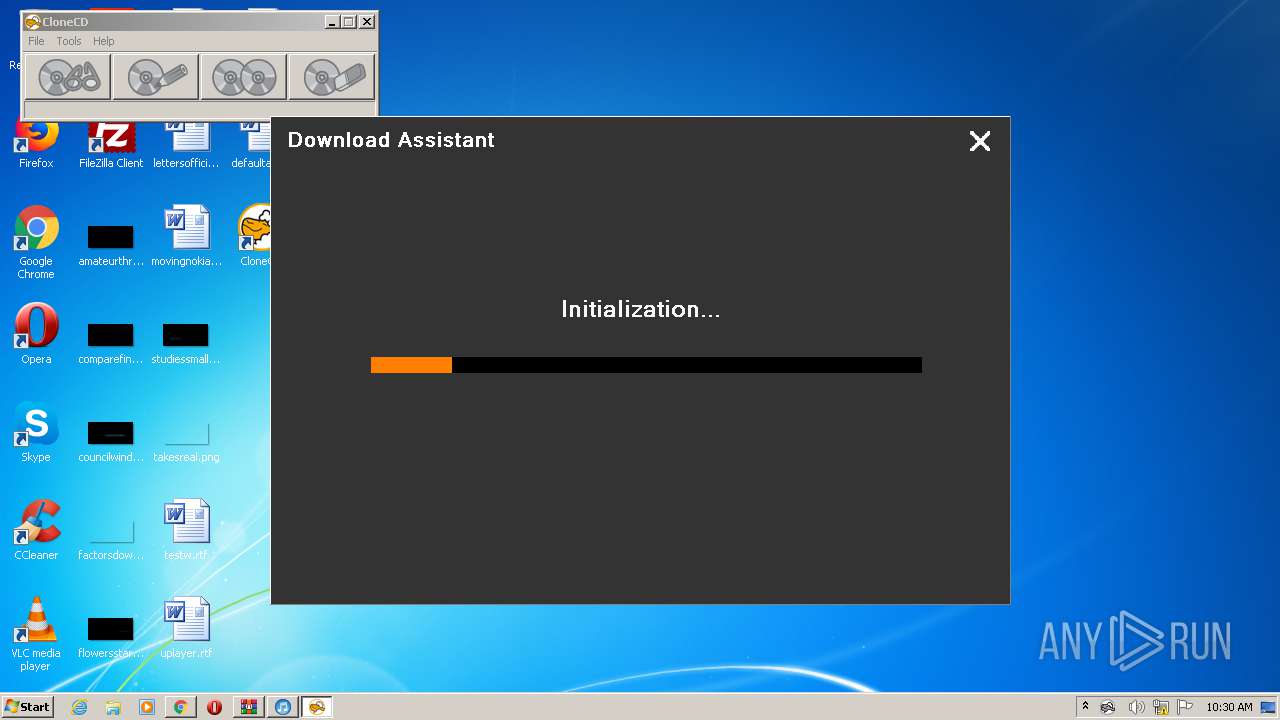Select the Skype desktop shortcut

36,432
